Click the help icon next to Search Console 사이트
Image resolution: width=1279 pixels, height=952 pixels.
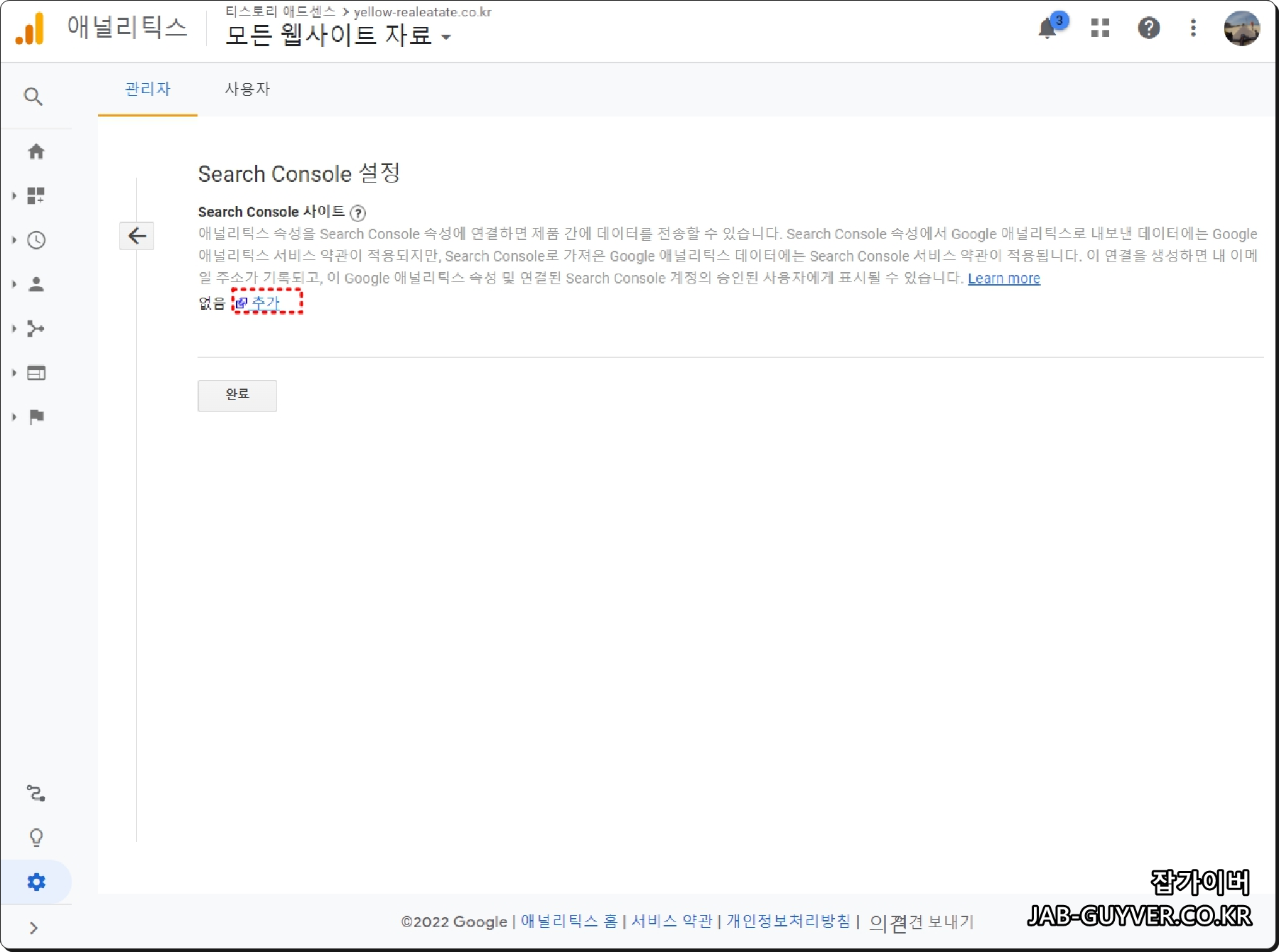tap(358, 212)
